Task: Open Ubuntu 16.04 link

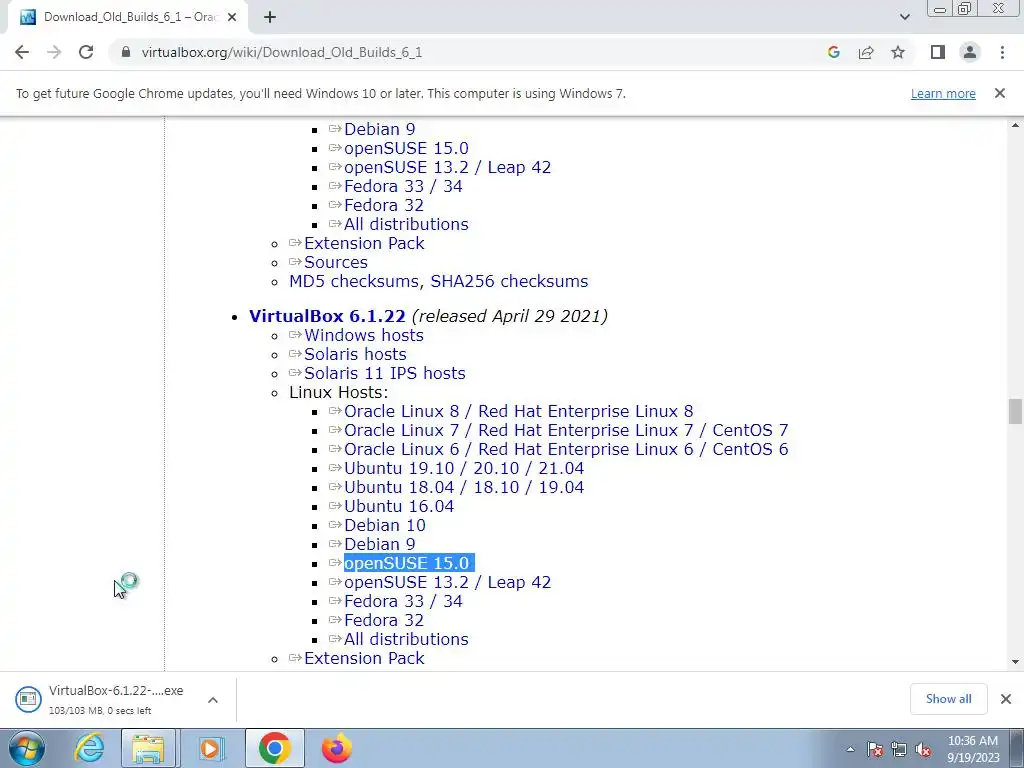Action: point(399,506)
